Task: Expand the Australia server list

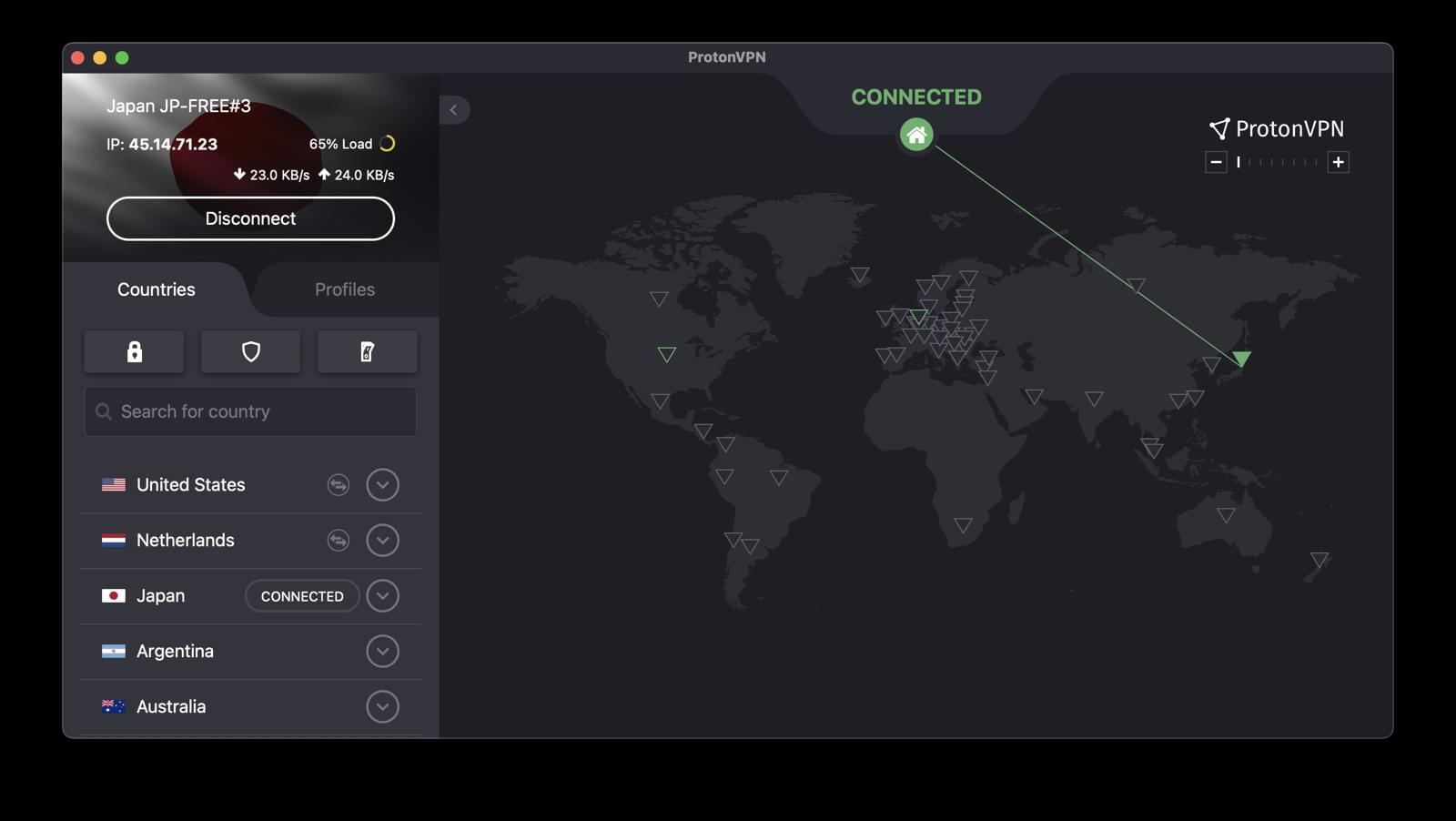Action: (382, 706)
